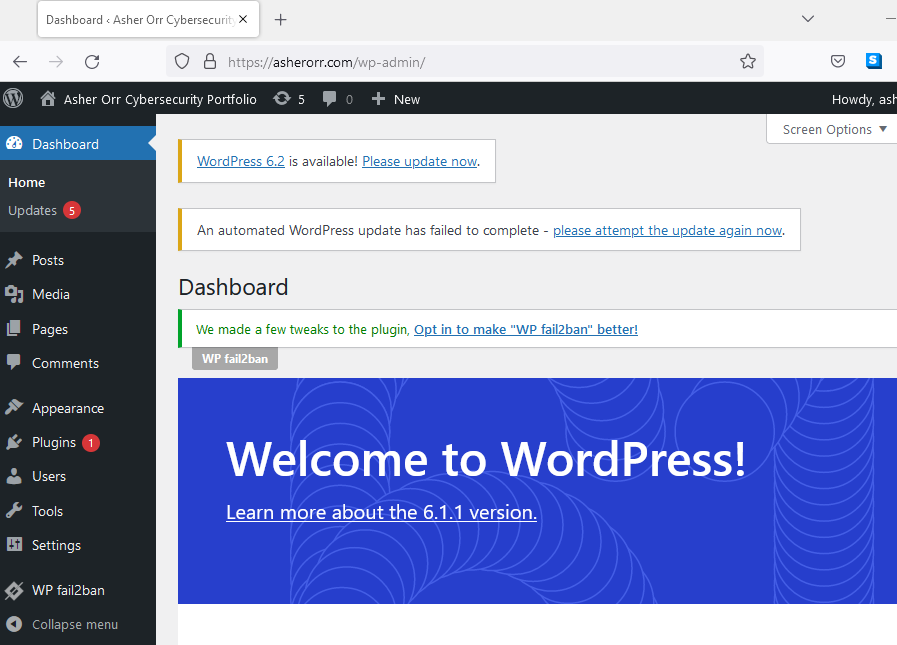The image size is (897, 645).
Task: Reload the page with refresh icon
Action: [x=92, y=62]
